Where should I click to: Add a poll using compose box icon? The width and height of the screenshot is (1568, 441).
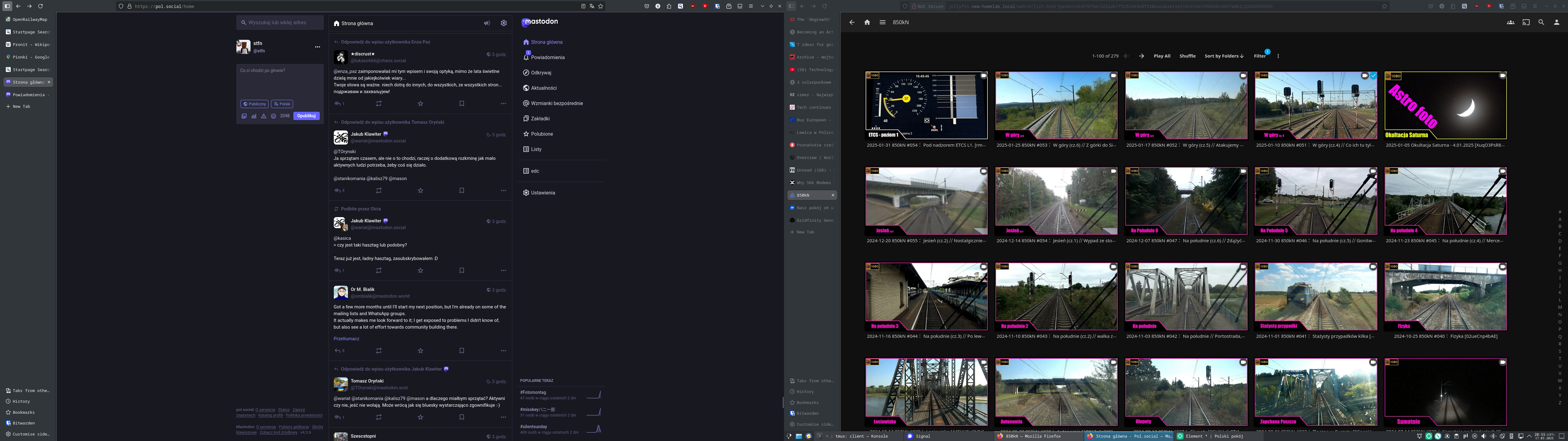[x=254, y=116]
